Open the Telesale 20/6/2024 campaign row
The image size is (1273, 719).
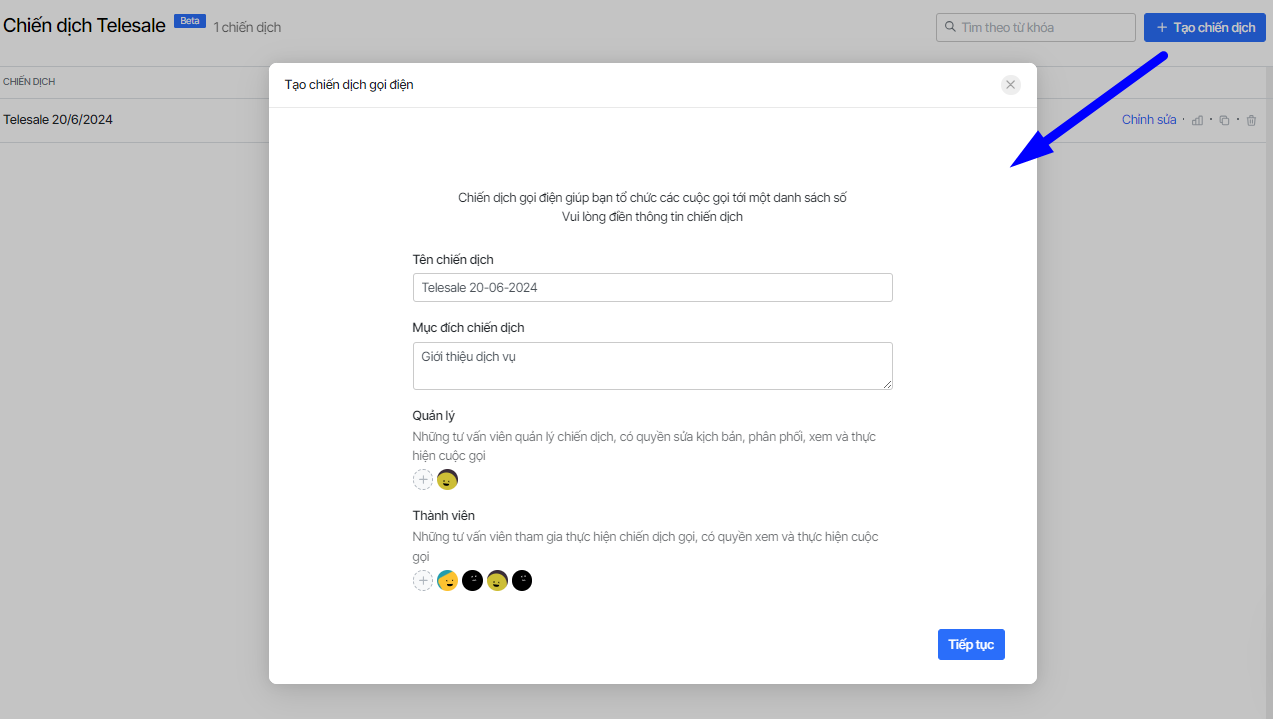(x=58, y=120)
